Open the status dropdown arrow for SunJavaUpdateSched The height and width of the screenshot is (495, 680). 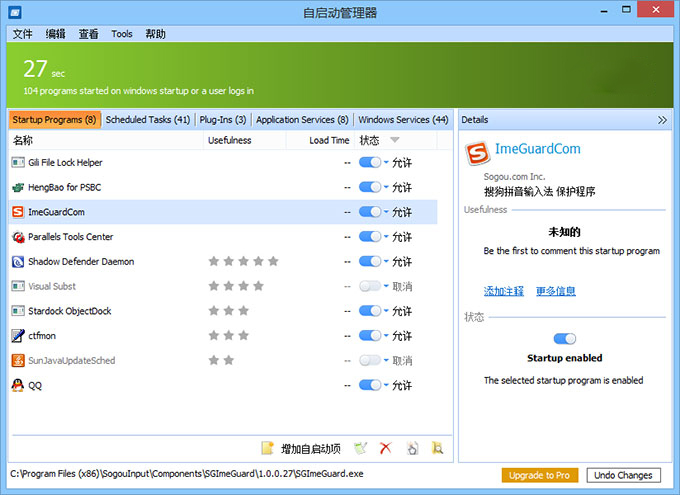click(x=386, y=360)
